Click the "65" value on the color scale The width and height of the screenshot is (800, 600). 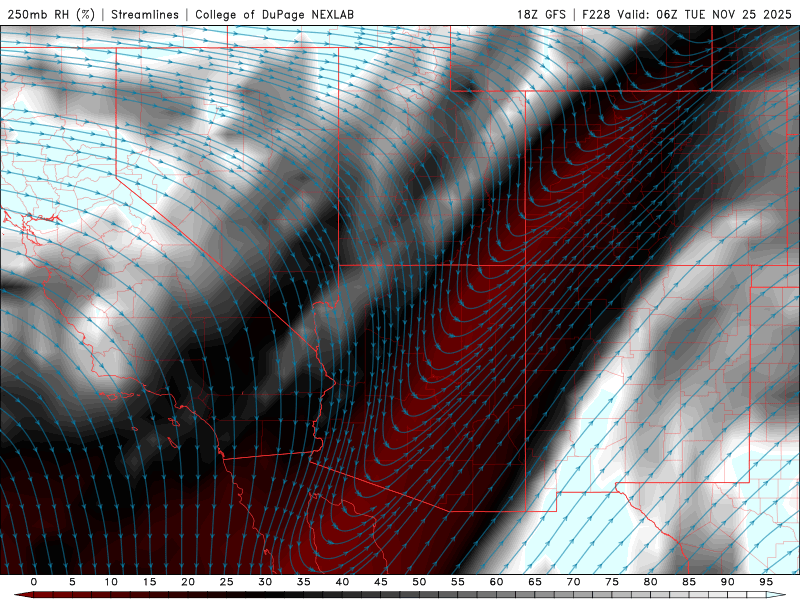coord(535,582)
